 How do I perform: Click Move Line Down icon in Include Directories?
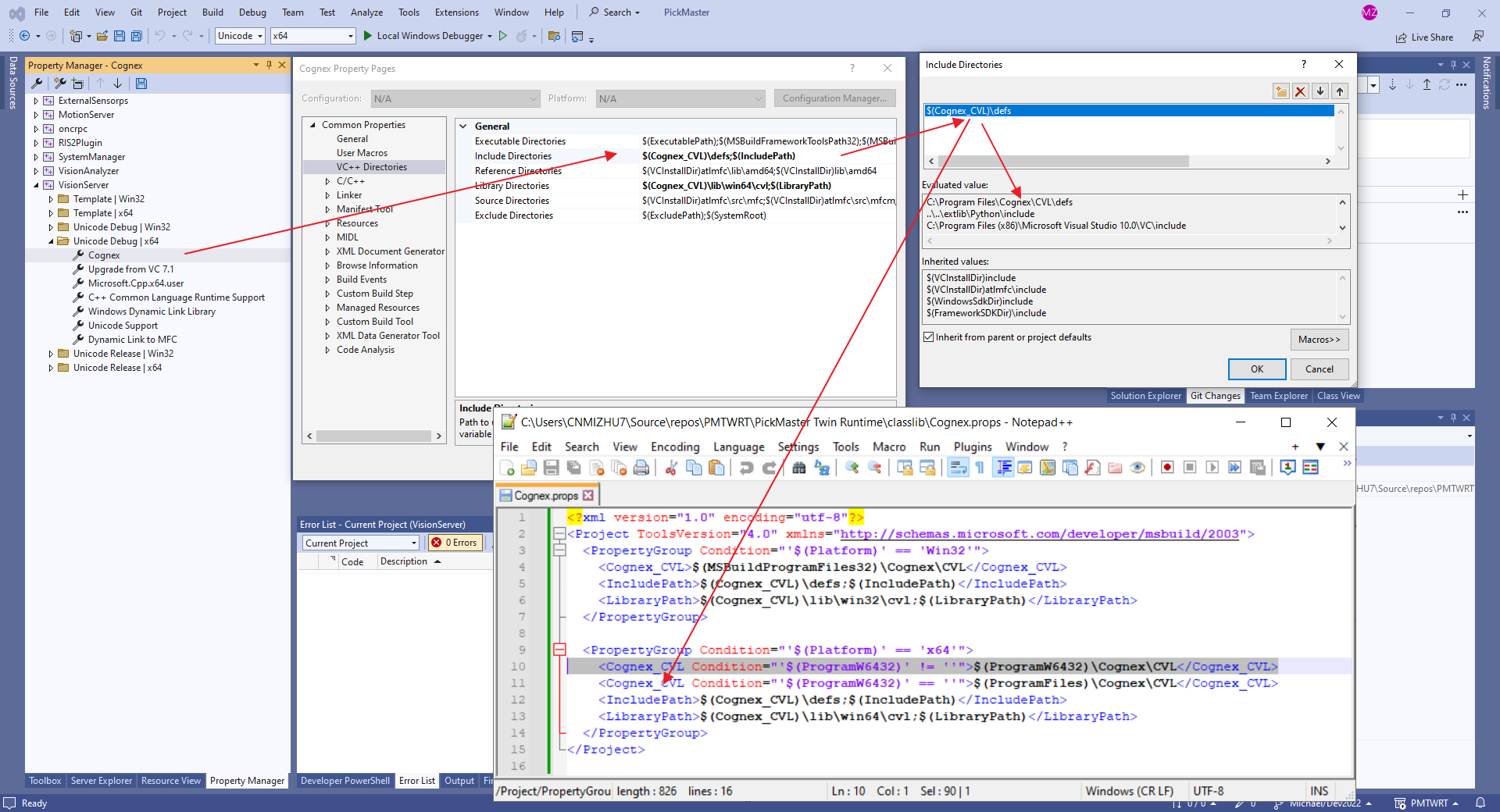pos(1320,91)
